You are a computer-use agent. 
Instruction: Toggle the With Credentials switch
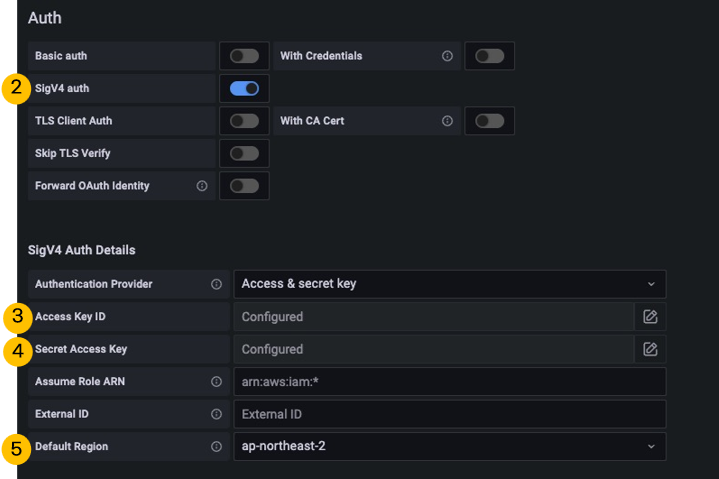(490, 56)
